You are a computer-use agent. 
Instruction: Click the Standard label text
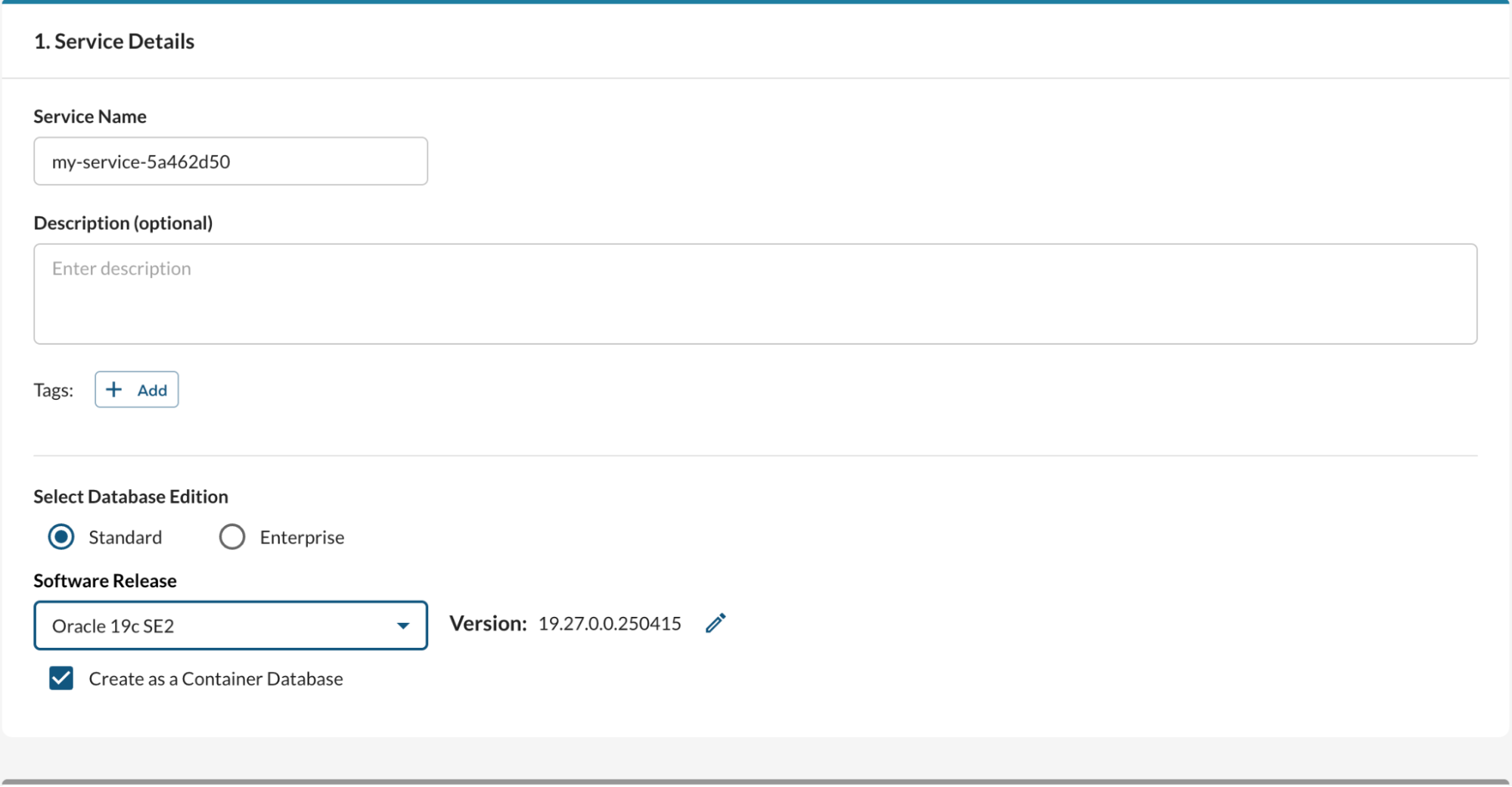coord(125,538)
